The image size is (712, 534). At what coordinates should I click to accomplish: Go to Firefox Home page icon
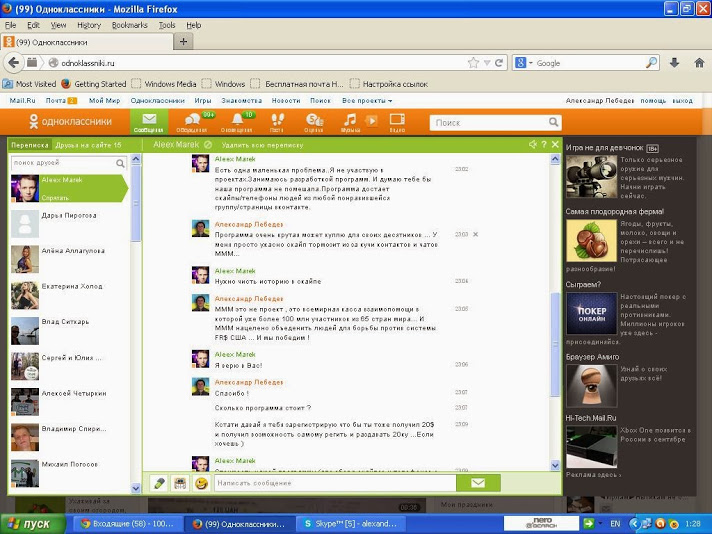[x=699, y=63]
